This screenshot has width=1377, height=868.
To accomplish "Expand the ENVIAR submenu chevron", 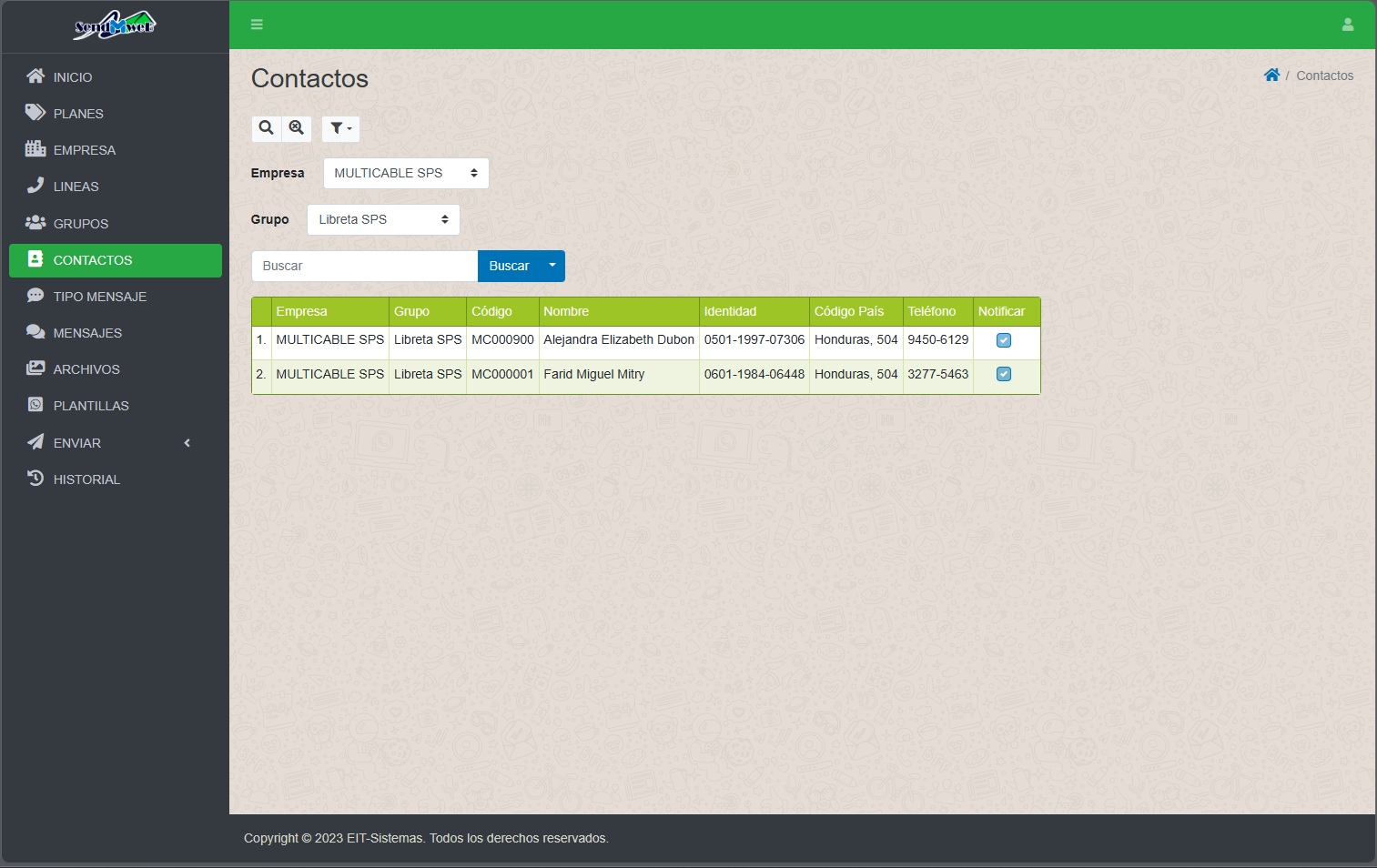I will point(187,443).
